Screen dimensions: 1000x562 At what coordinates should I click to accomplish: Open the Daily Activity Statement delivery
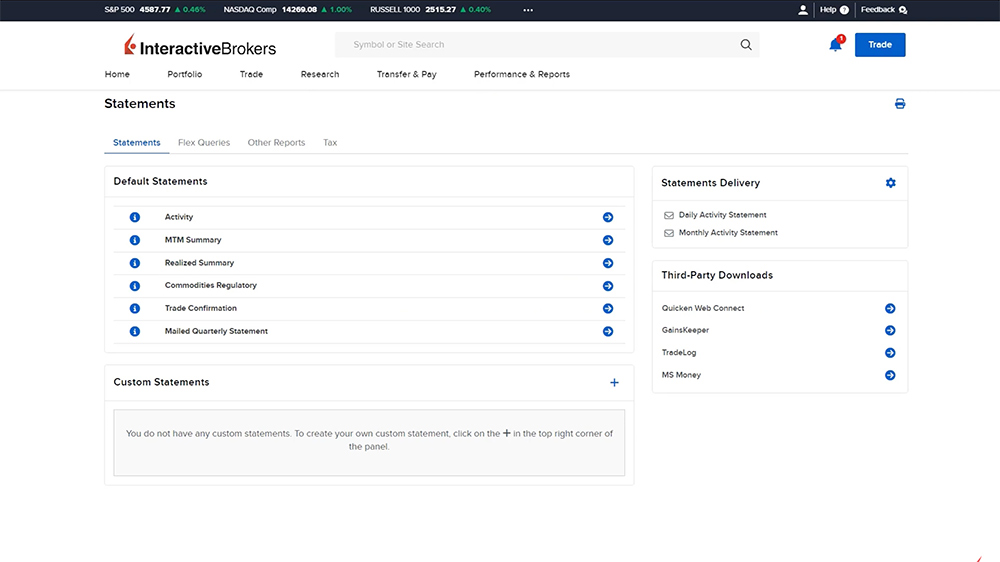pyautogui.click(x=722, y=215)
